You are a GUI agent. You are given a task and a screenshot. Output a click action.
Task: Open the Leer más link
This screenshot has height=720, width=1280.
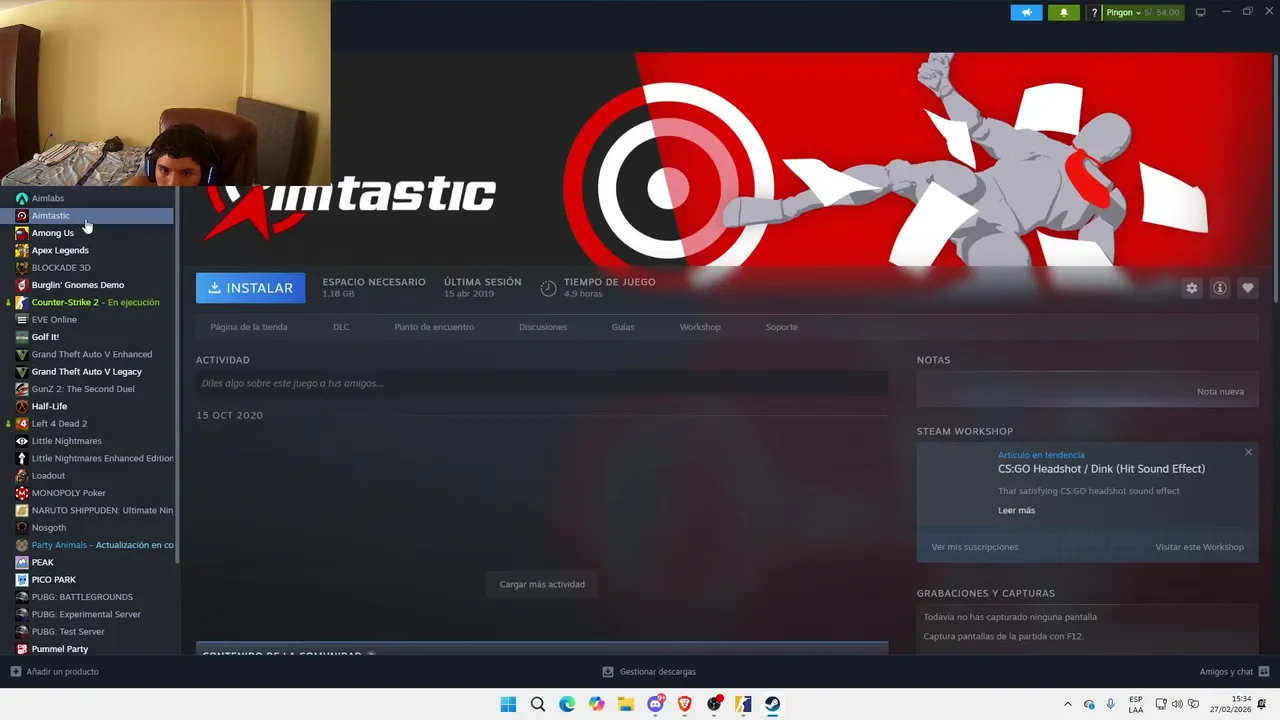tap(1016, 510)
